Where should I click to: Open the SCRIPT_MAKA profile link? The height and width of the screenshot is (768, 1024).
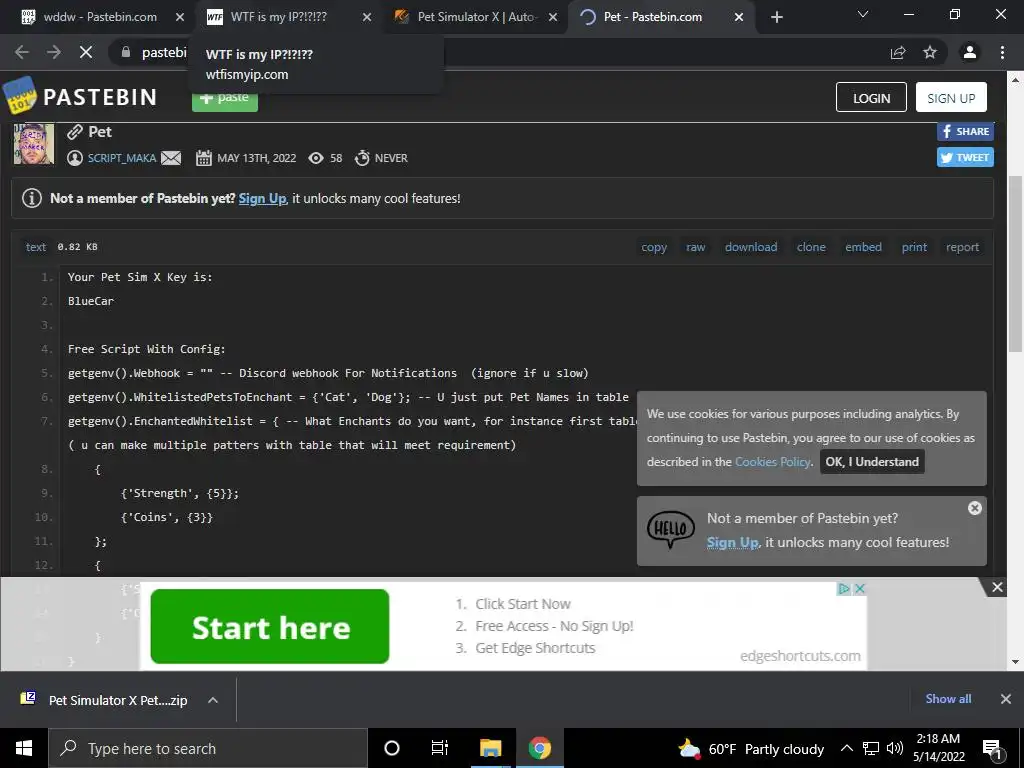(121, 158)
